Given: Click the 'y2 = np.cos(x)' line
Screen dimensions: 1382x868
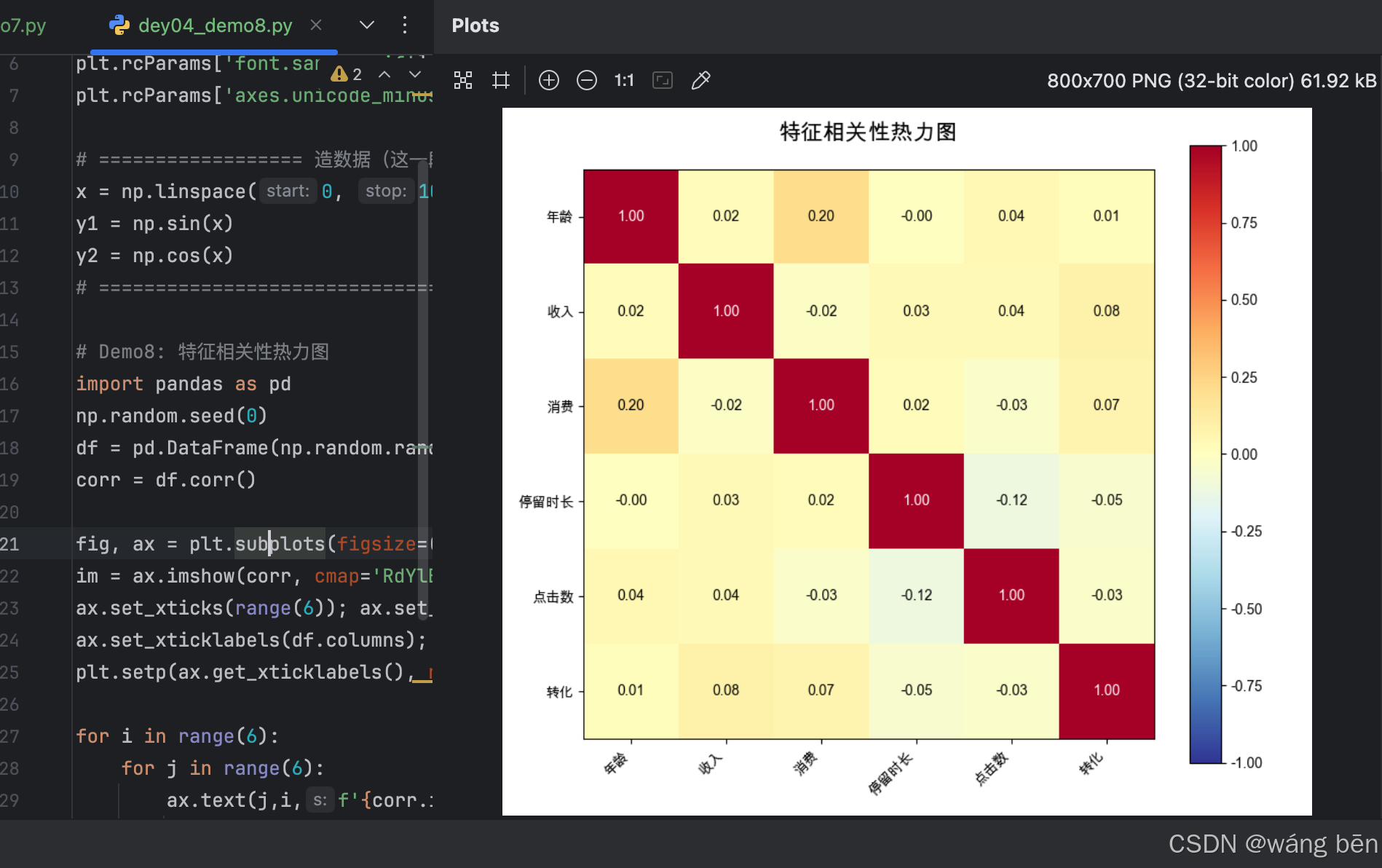Looking at the screenshot, I should click(154, 256).
